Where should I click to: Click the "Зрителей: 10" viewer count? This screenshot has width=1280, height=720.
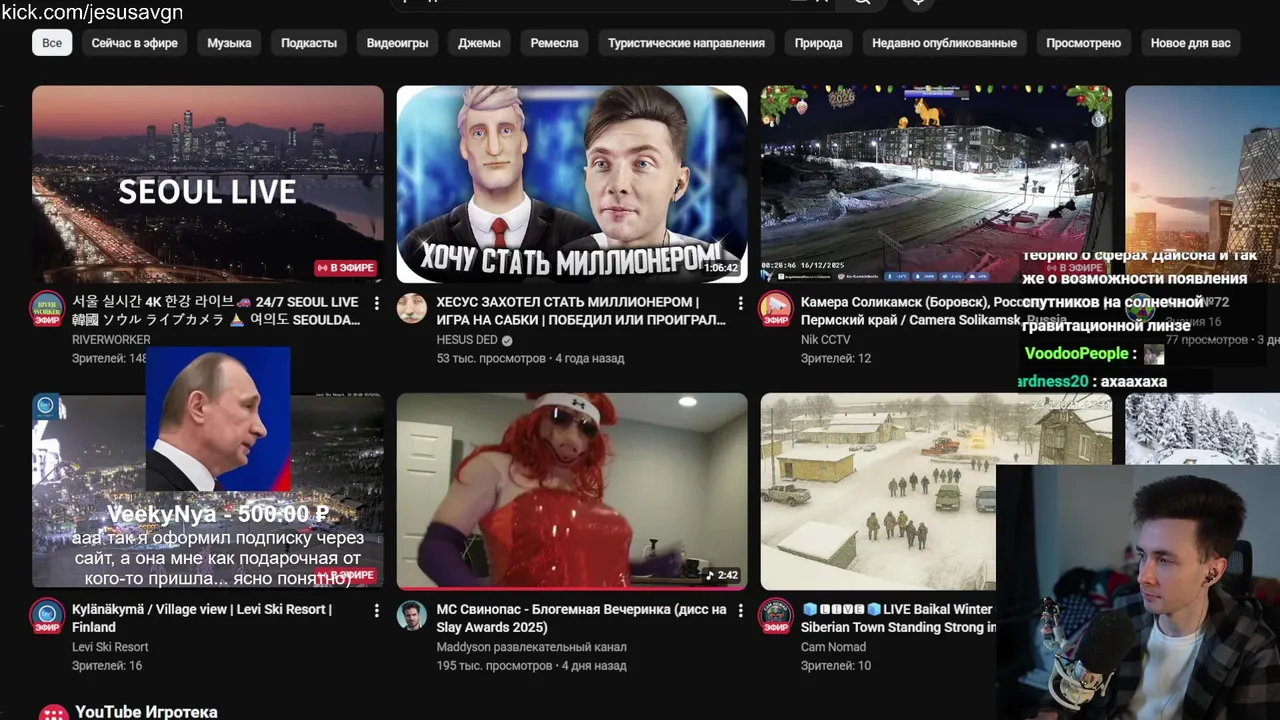[836, 665]
